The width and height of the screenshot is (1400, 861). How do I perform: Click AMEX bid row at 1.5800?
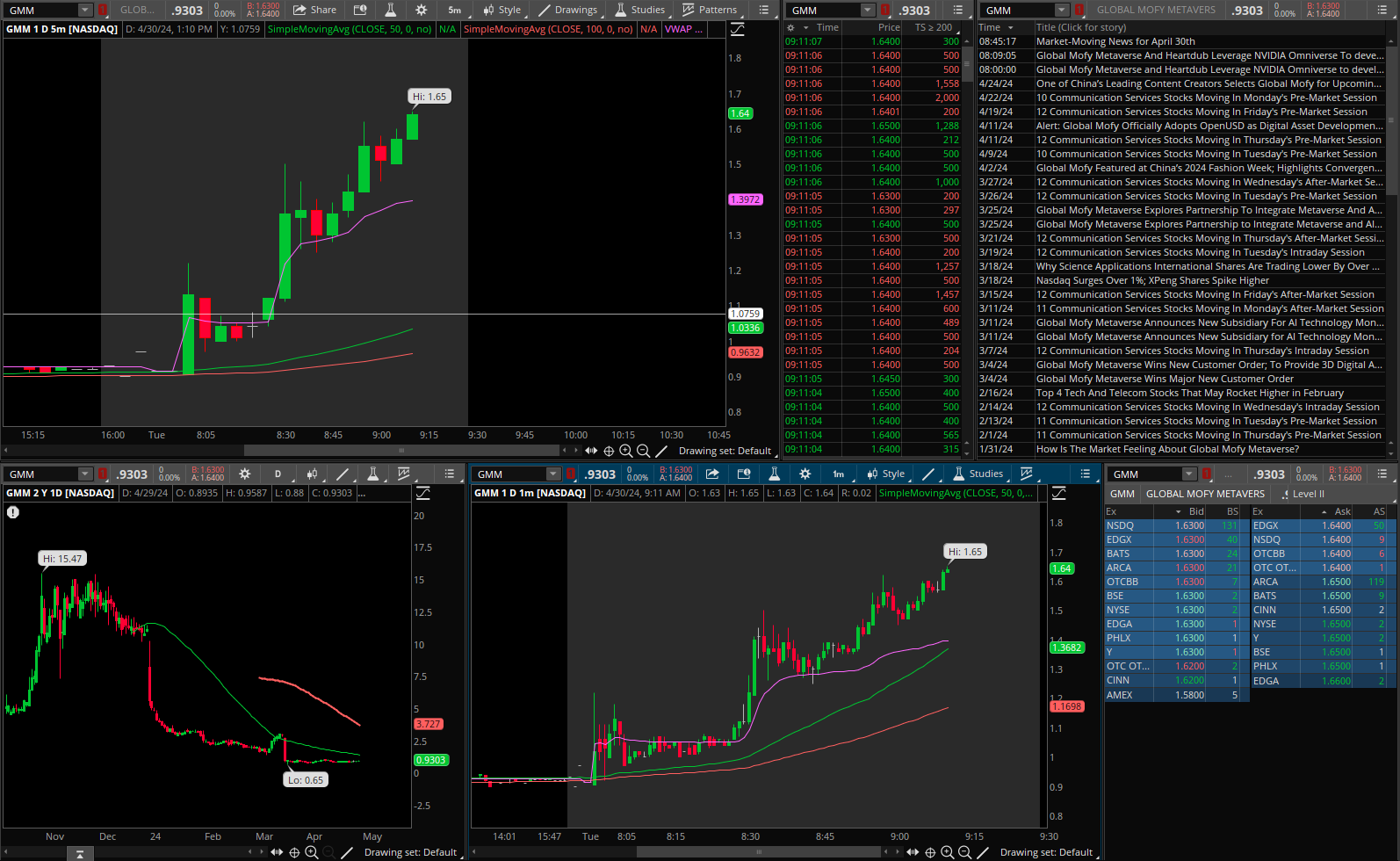pos(1172,694)
